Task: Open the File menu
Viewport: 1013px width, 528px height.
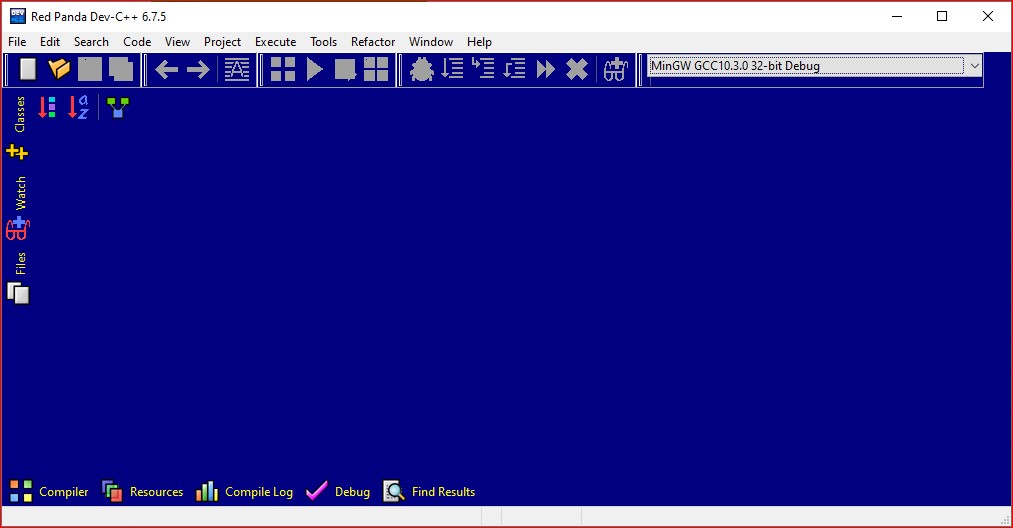Action: coord(17,42)
